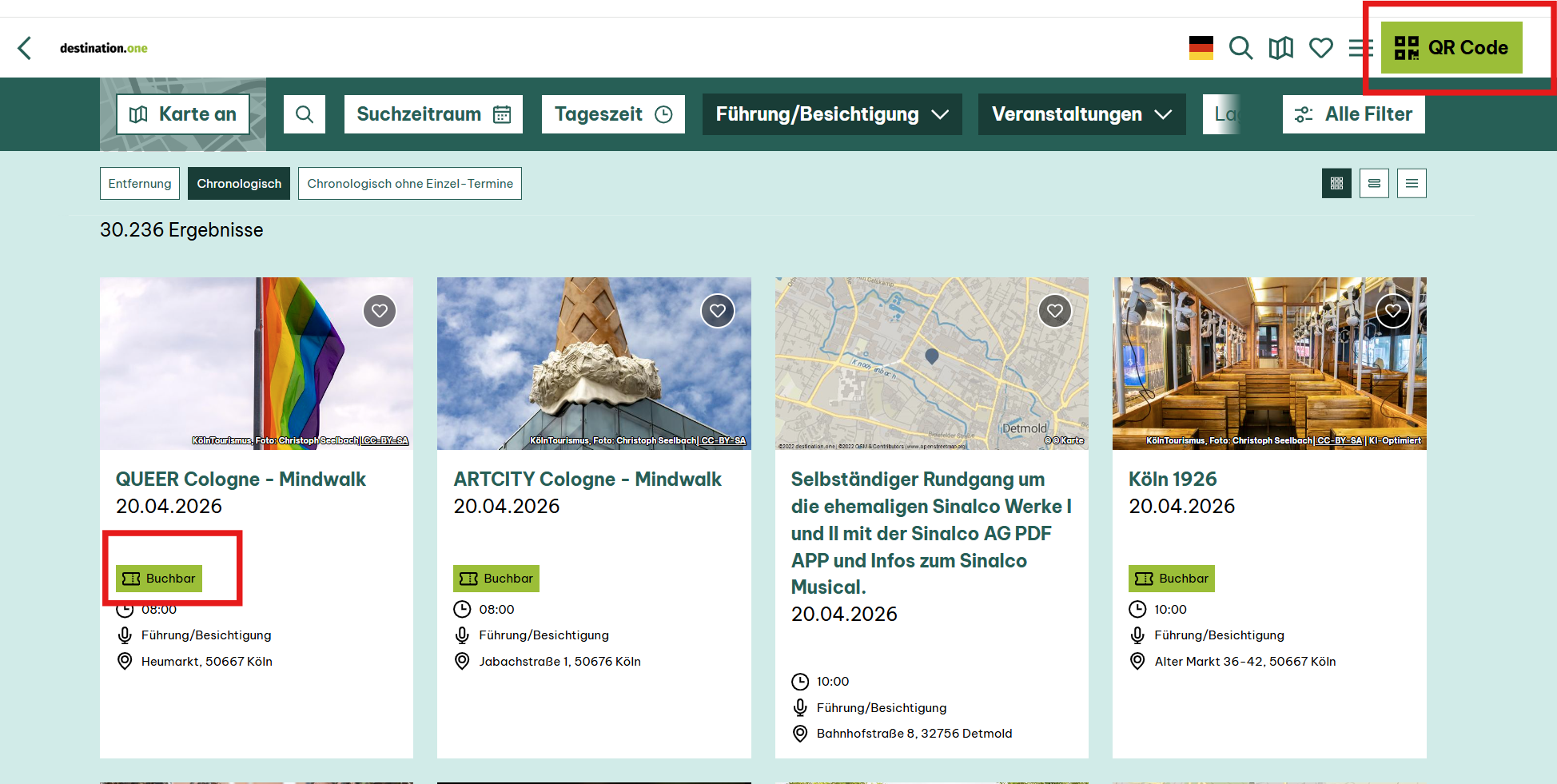Switch to grid tile view icon
1557x784 pixels.
tap(1336, 184)
